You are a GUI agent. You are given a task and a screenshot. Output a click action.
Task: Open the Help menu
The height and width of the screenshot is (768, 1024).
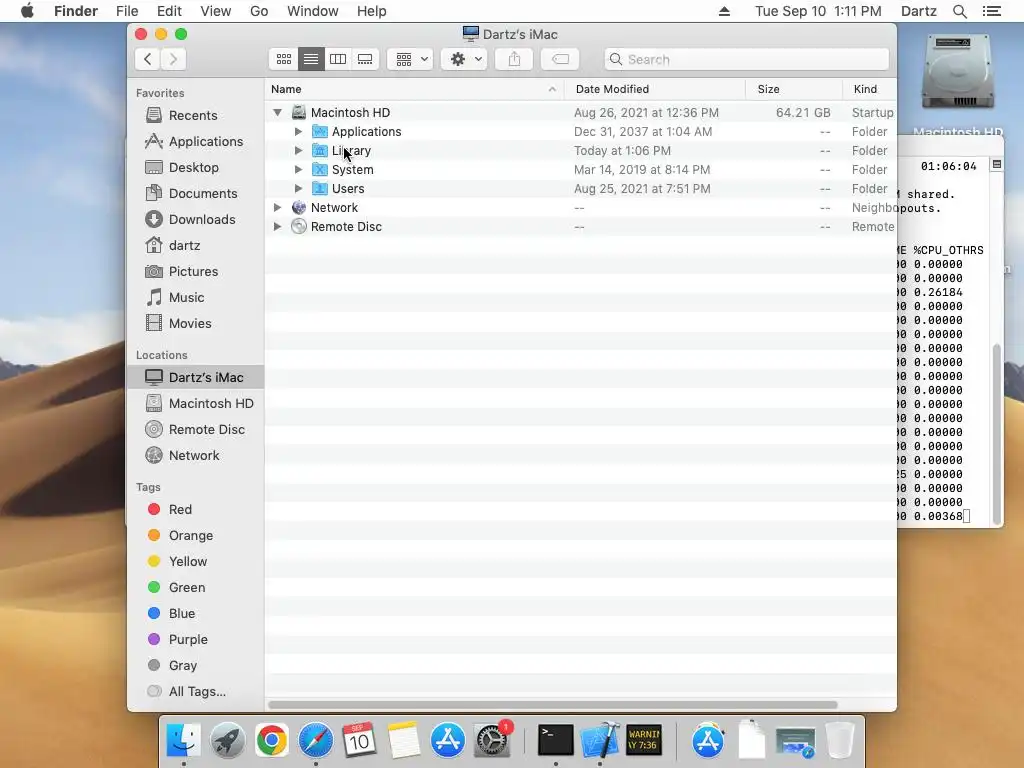(x=372, y=11)
